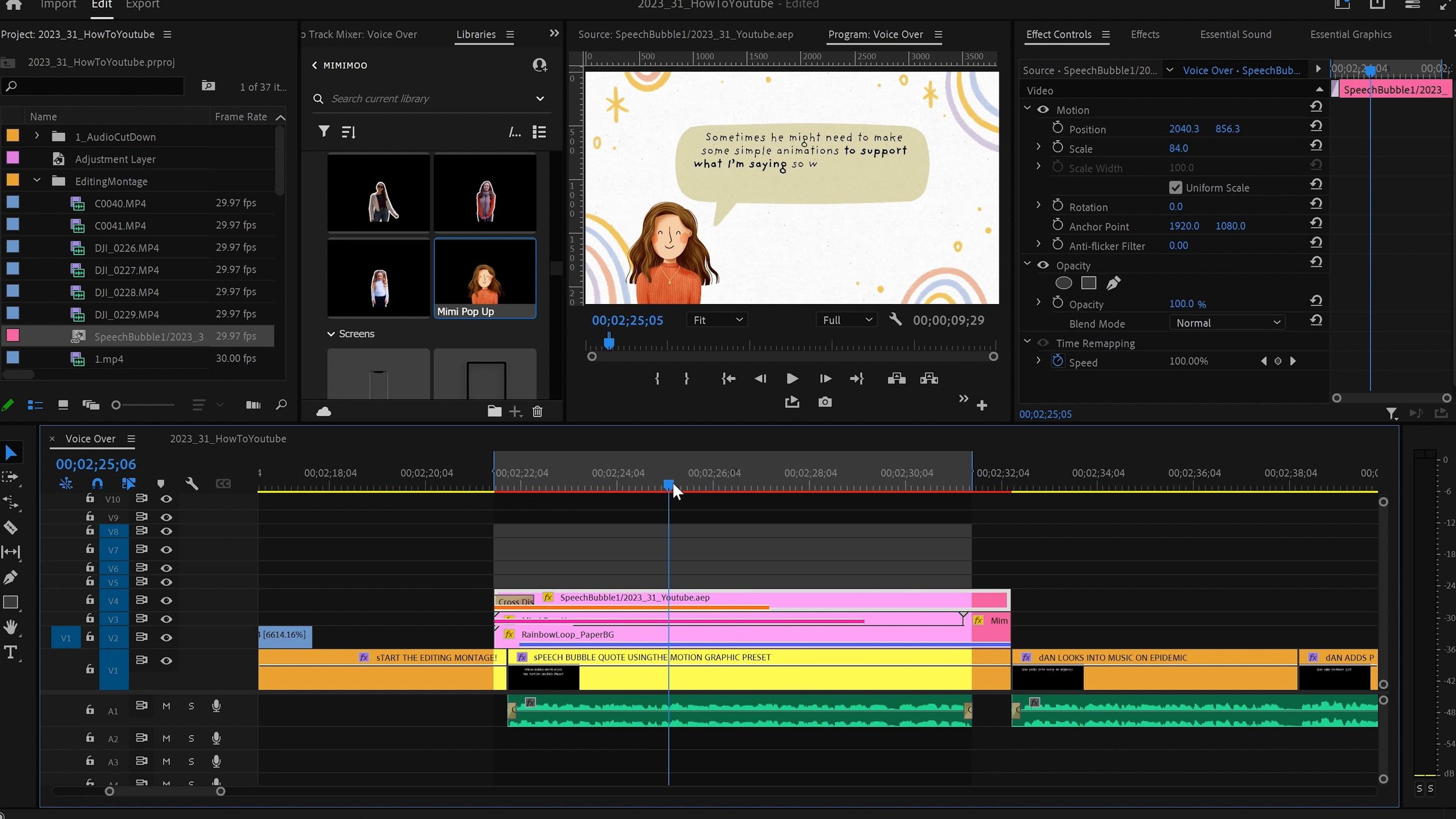Mute audio track A1

[x=166, y=706]
